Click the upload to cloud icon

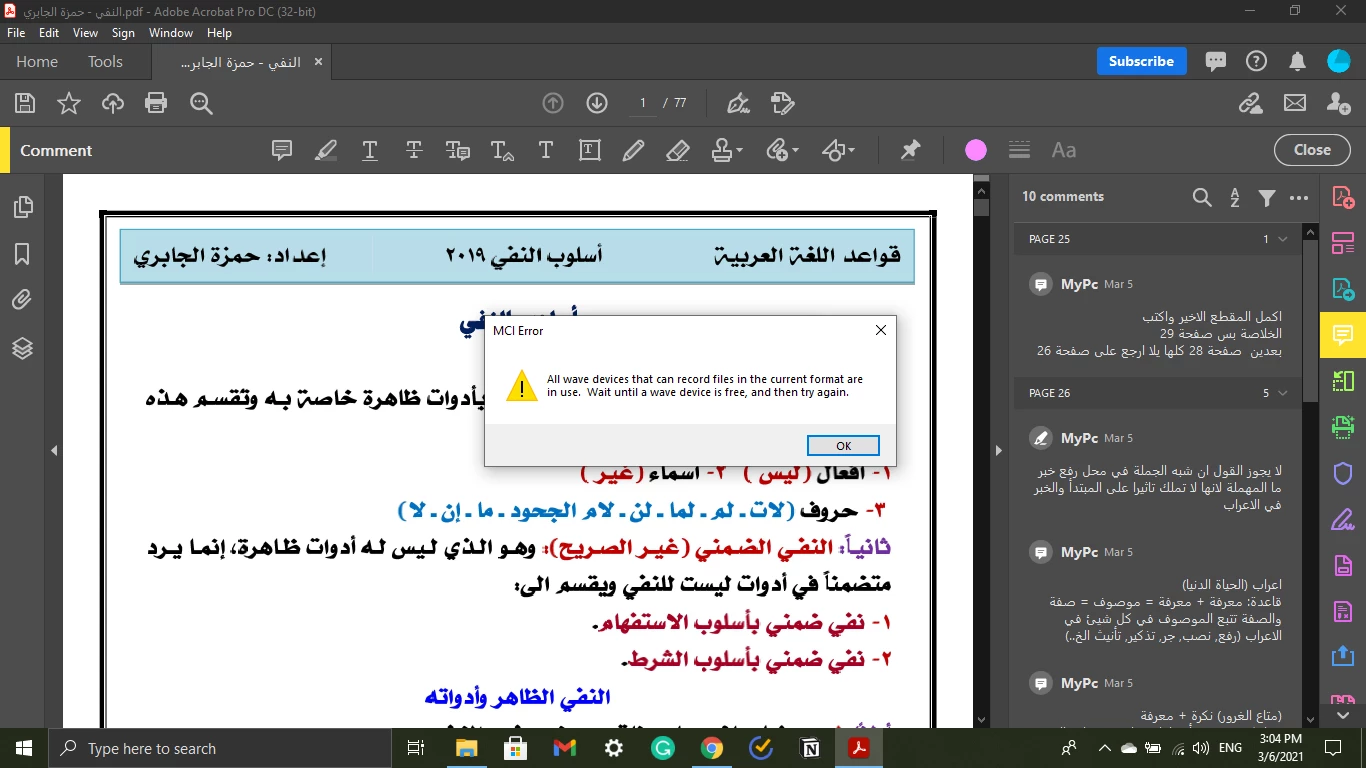(113, 103)
